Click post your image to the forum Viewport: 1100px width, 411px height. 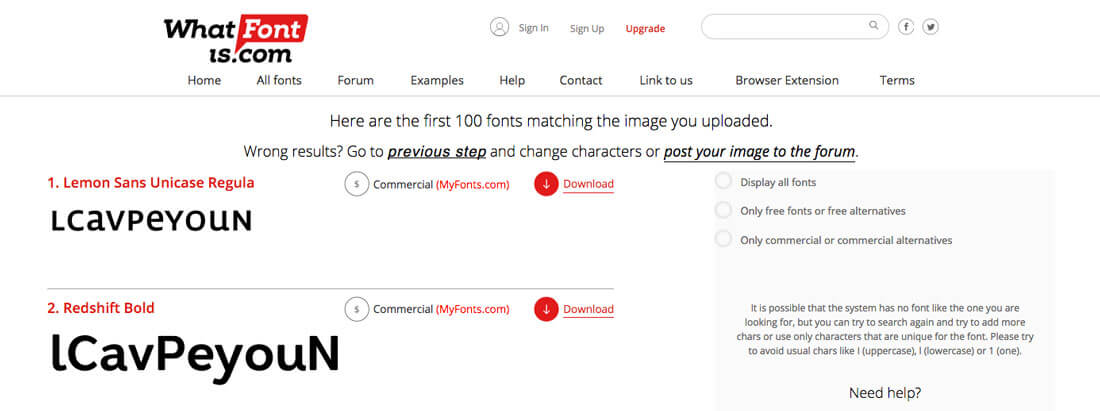pyautogui.click(x=759, y=152)
